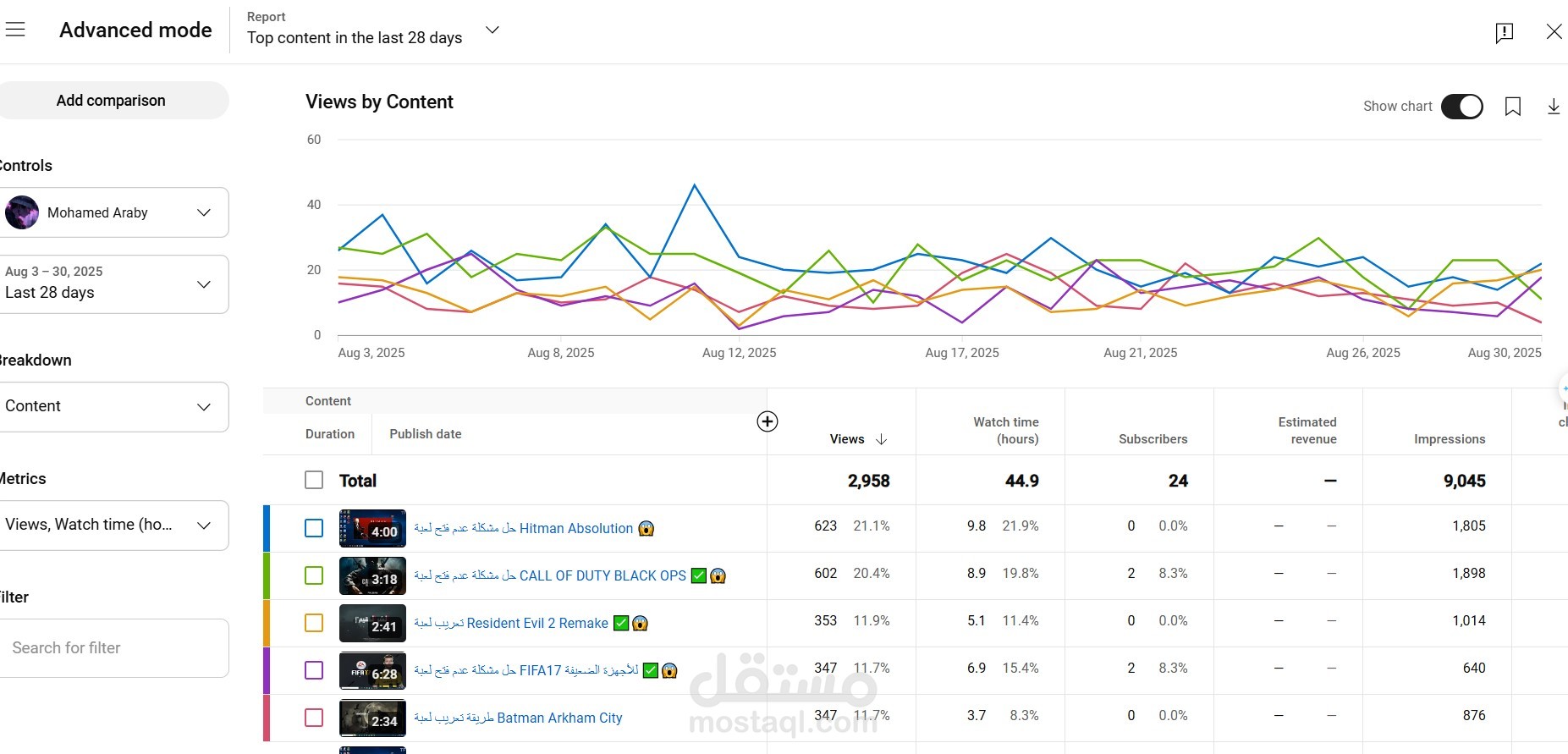Download the report data
1568x754 pixels.
(1554, 107)
